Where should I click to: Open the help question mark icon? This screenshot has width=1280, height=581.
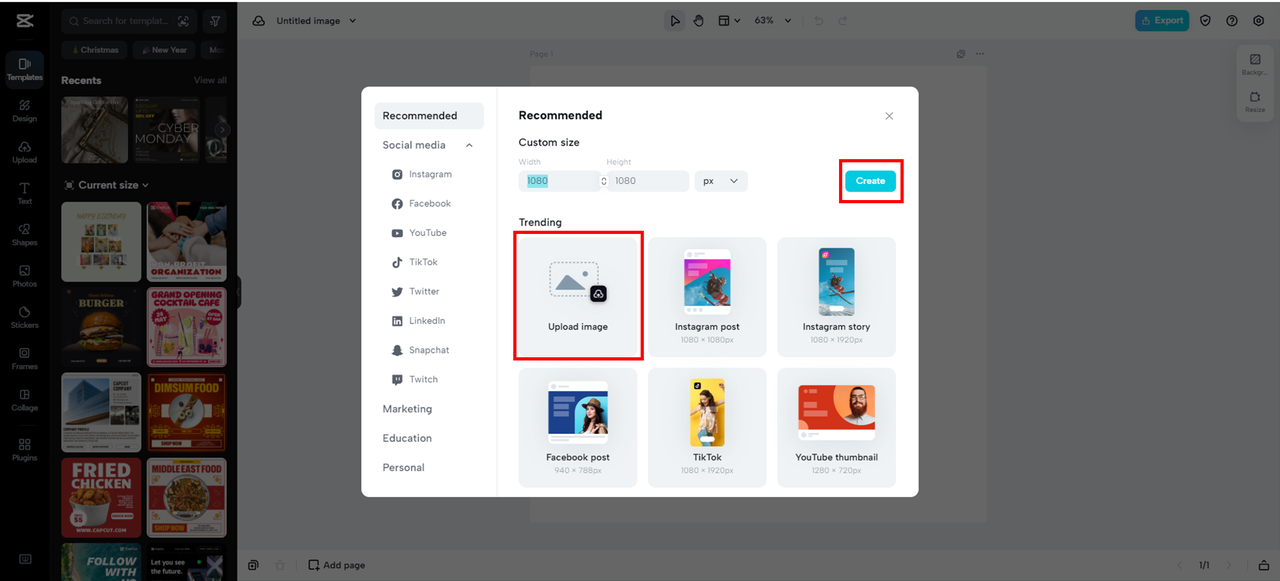(x=1232, y=20)
